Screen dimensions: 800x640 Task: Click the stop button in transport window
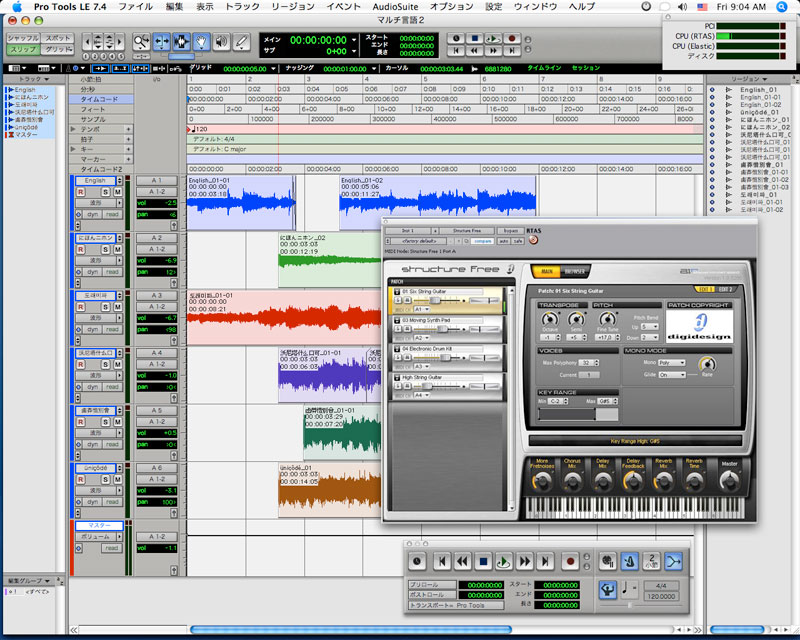(x=482, y=562)
